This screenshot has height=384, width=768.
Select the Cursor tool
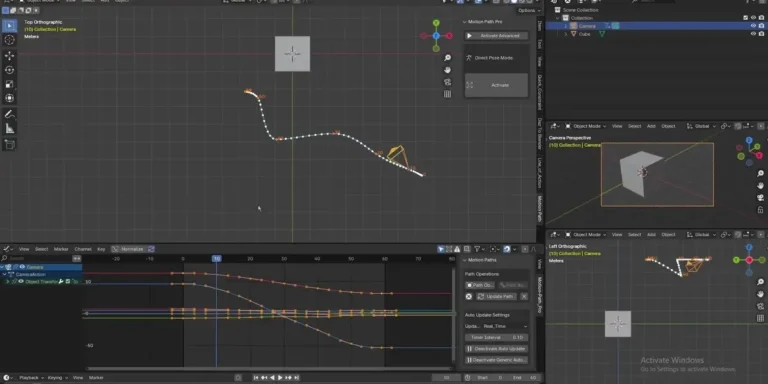click(9, 40)
